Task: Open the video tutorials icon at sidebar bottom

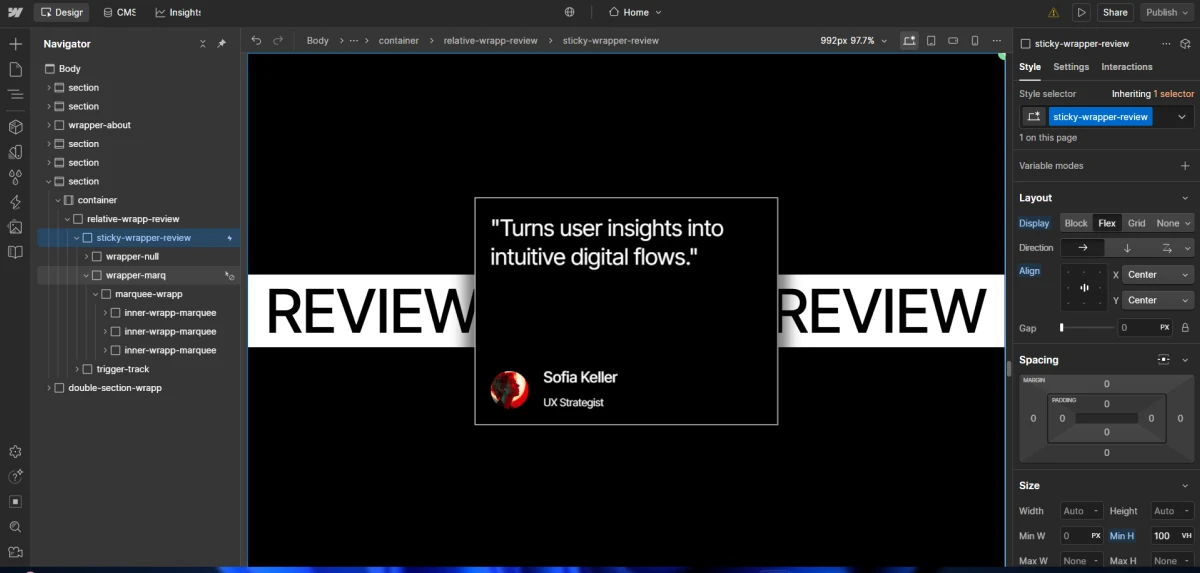Action: point(15,552)
